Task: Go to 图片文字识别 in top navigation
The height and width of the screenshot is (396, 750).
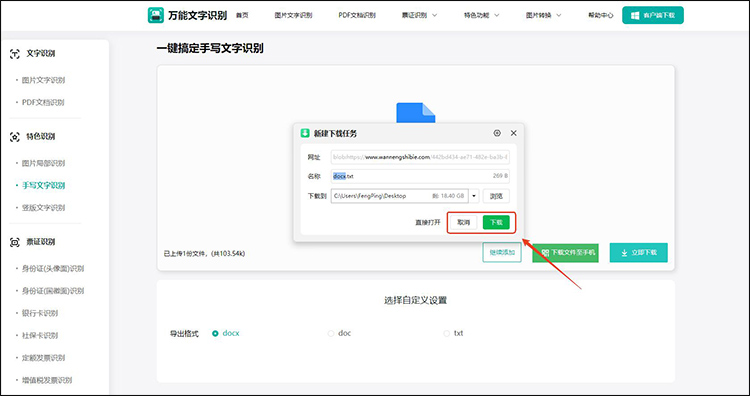Action: pyautogui.click(x=293, y=15)
